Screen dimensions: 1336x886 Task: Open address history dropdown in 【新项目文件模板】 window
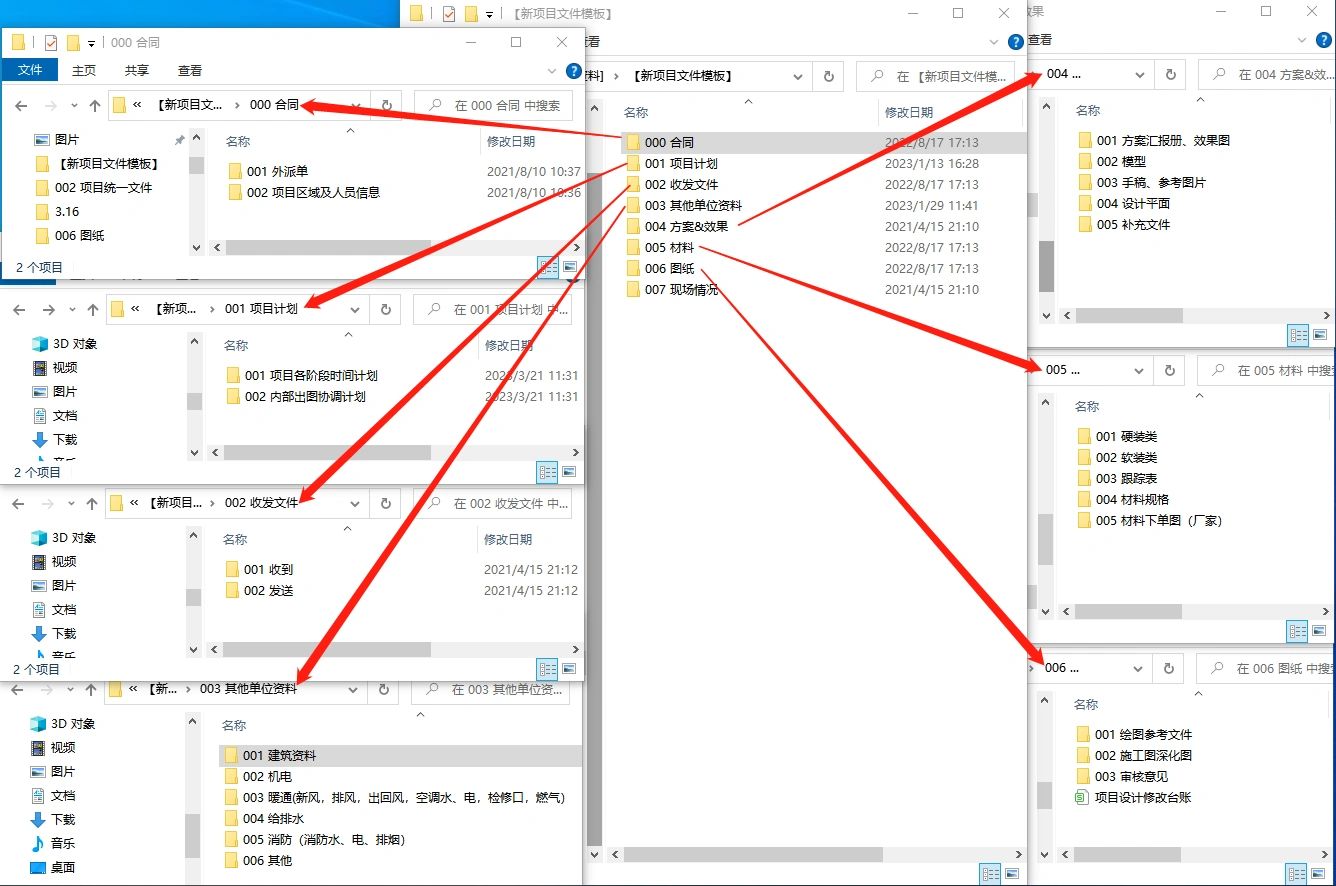[798, 76]
